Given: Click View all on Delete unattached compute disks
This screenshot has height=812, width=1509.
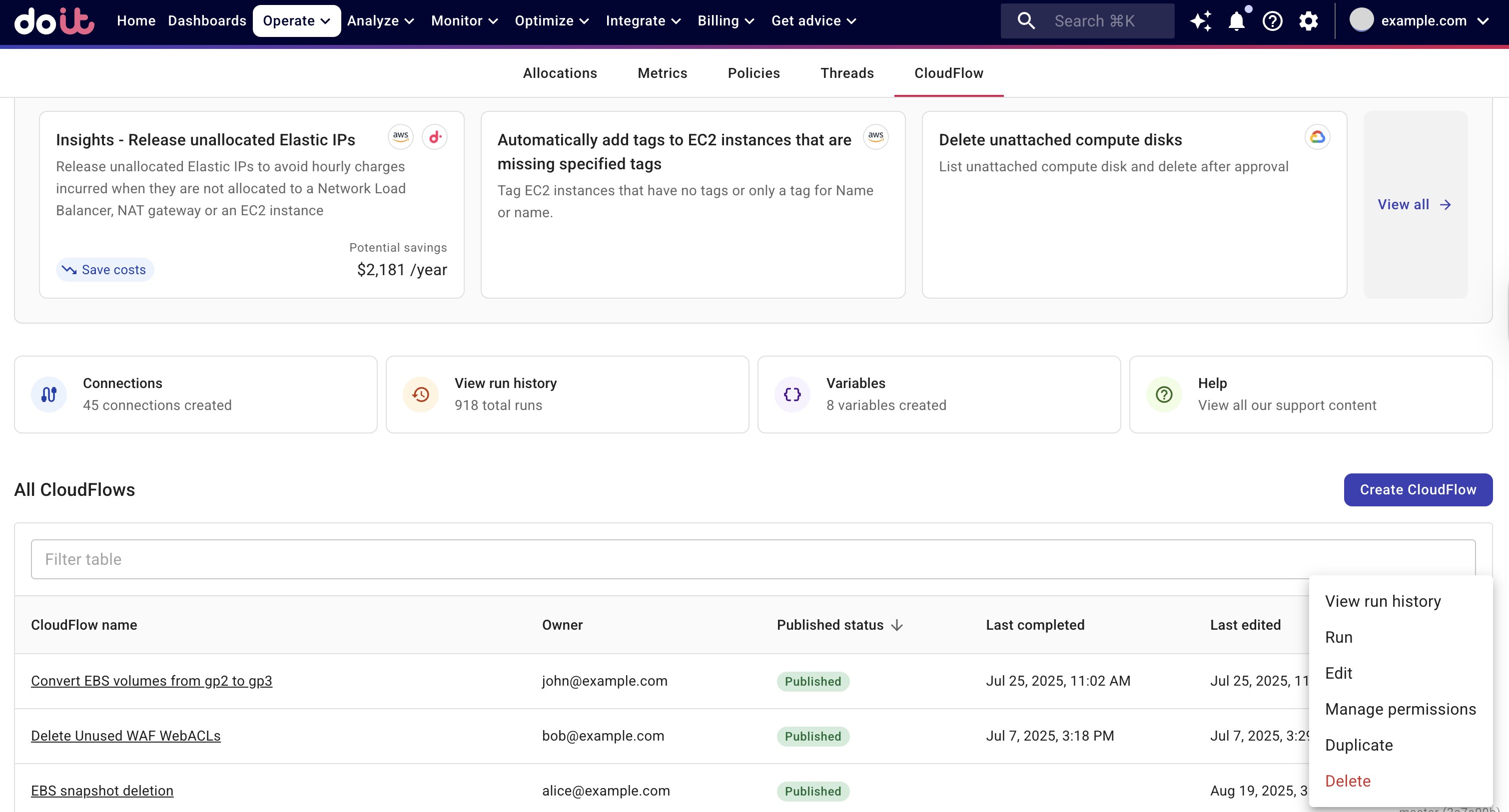Looking at the screenshot, I should pyautogui.click(x=1414, y=204).
